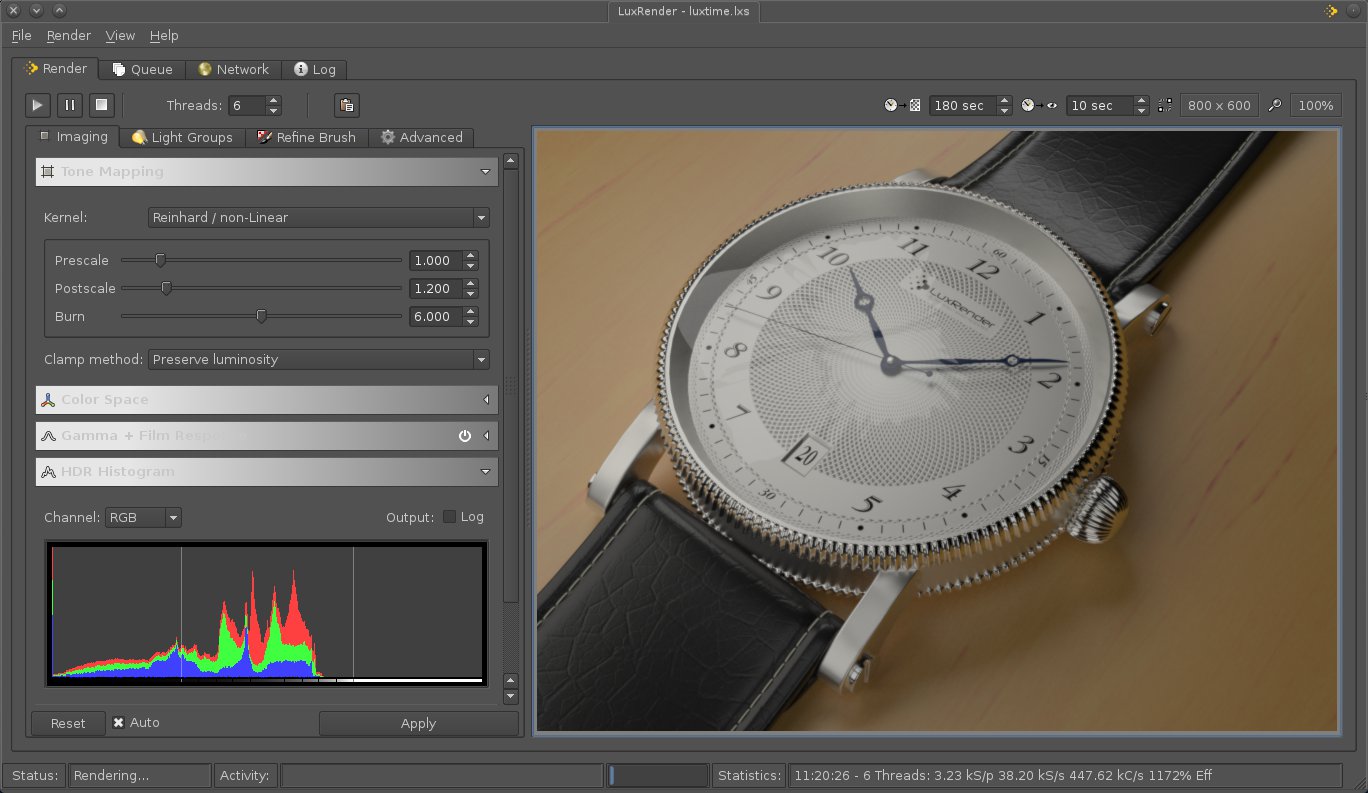Click the copy to clipboard icon
Screen dimensions: 1368x793
tap(346, 105)
